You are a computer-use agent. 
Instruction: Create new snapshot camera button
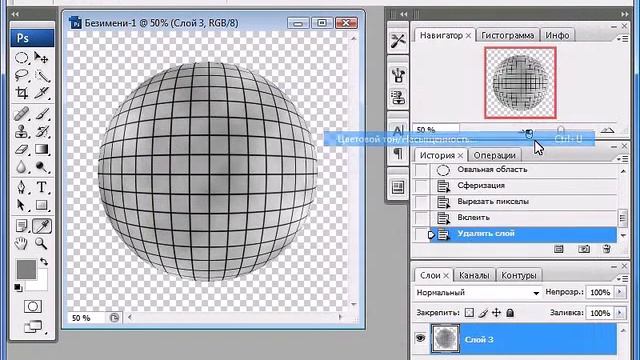(584, 249)
